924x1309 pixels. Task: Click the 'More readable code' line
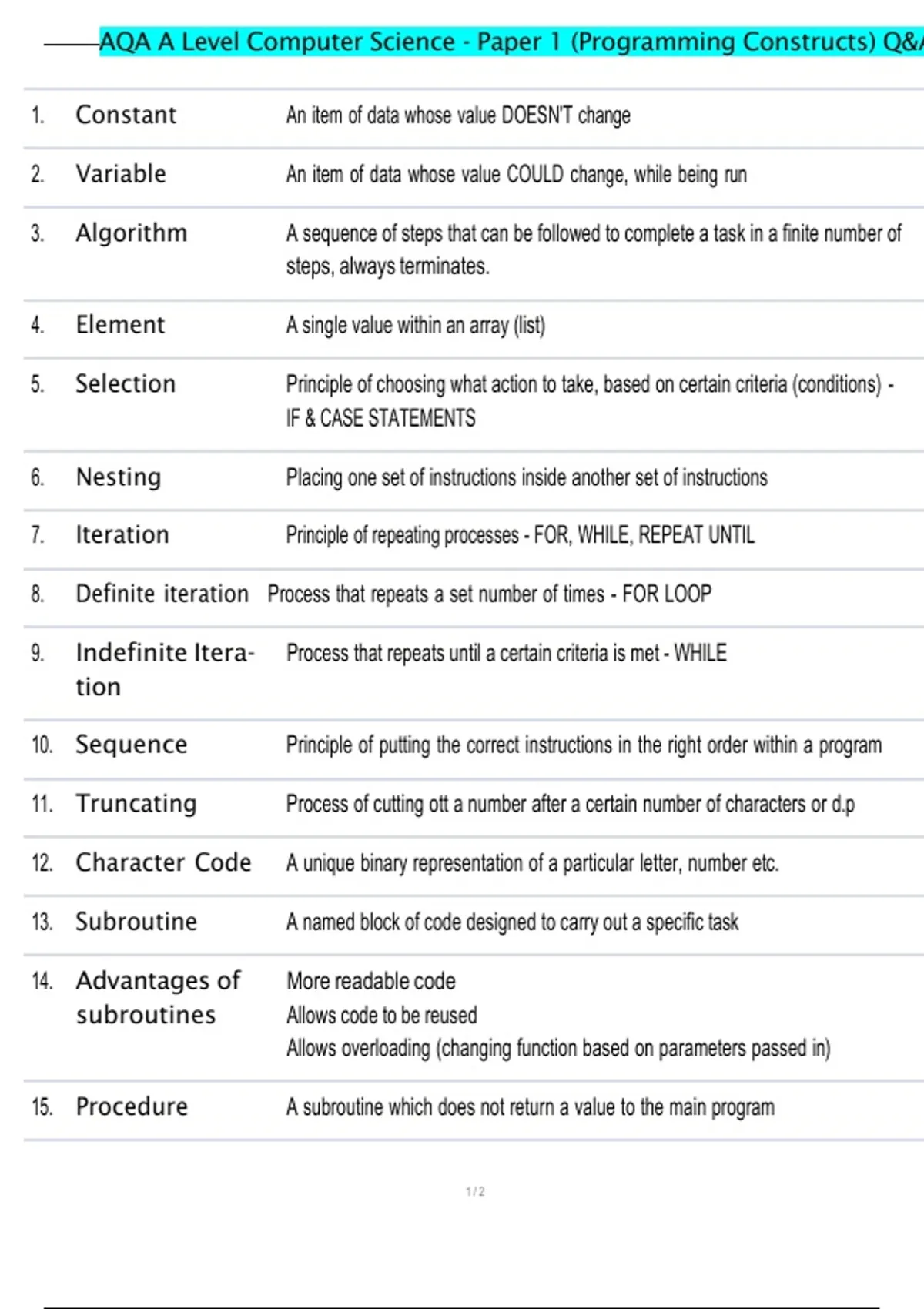[370, 982]
